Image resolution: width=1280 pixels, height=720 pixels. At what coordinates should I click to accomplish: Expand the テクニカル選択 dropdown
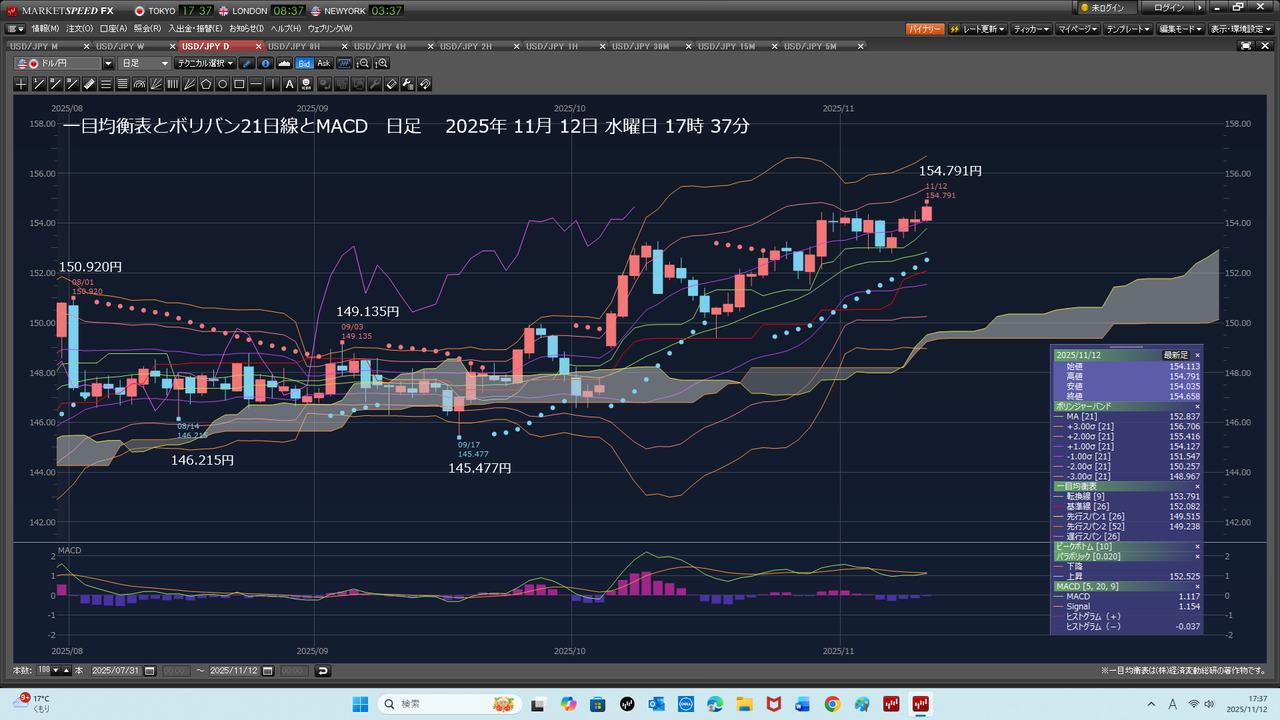tap(205, 63)
